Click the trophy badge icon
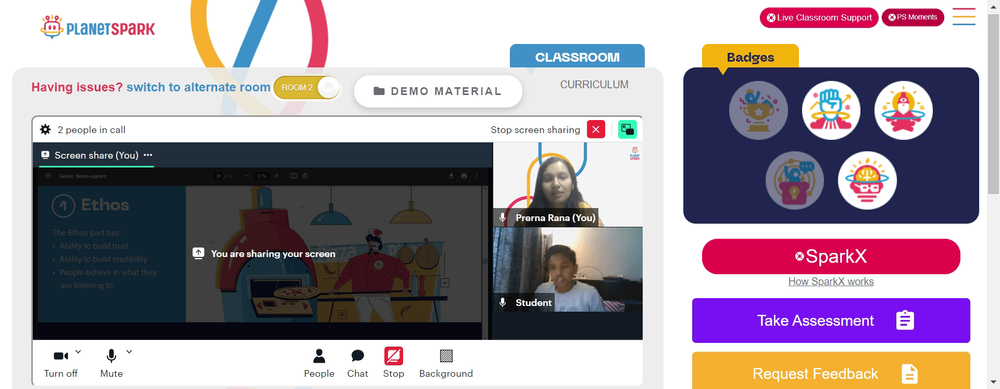 coord(758,110)
